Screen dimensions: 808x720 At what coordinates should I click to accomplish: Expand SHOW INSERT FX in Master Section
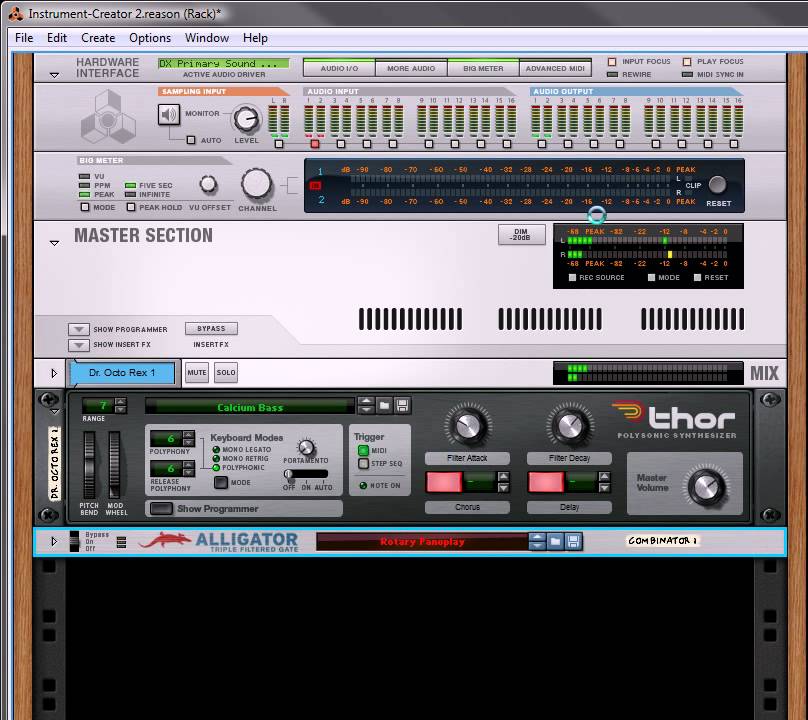(x=79, y=344)
